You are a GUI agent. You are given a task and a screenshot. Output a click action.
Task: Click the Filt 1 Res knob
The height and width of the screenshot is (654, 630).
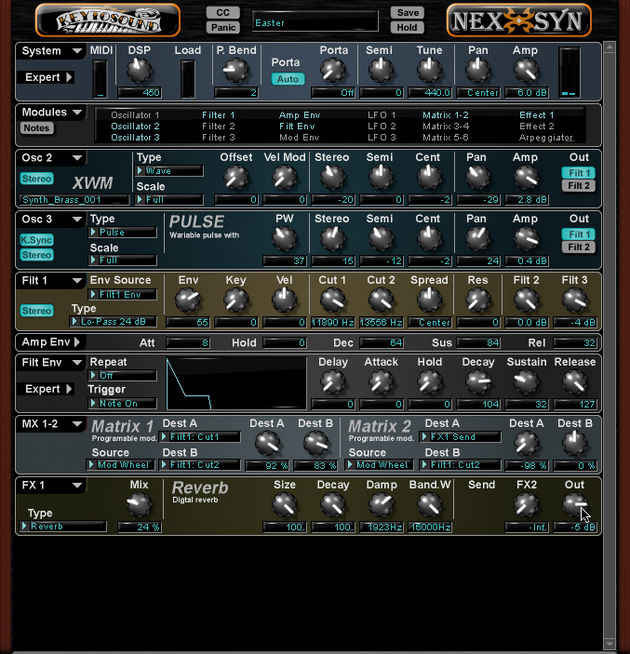(x=478, y=300)
